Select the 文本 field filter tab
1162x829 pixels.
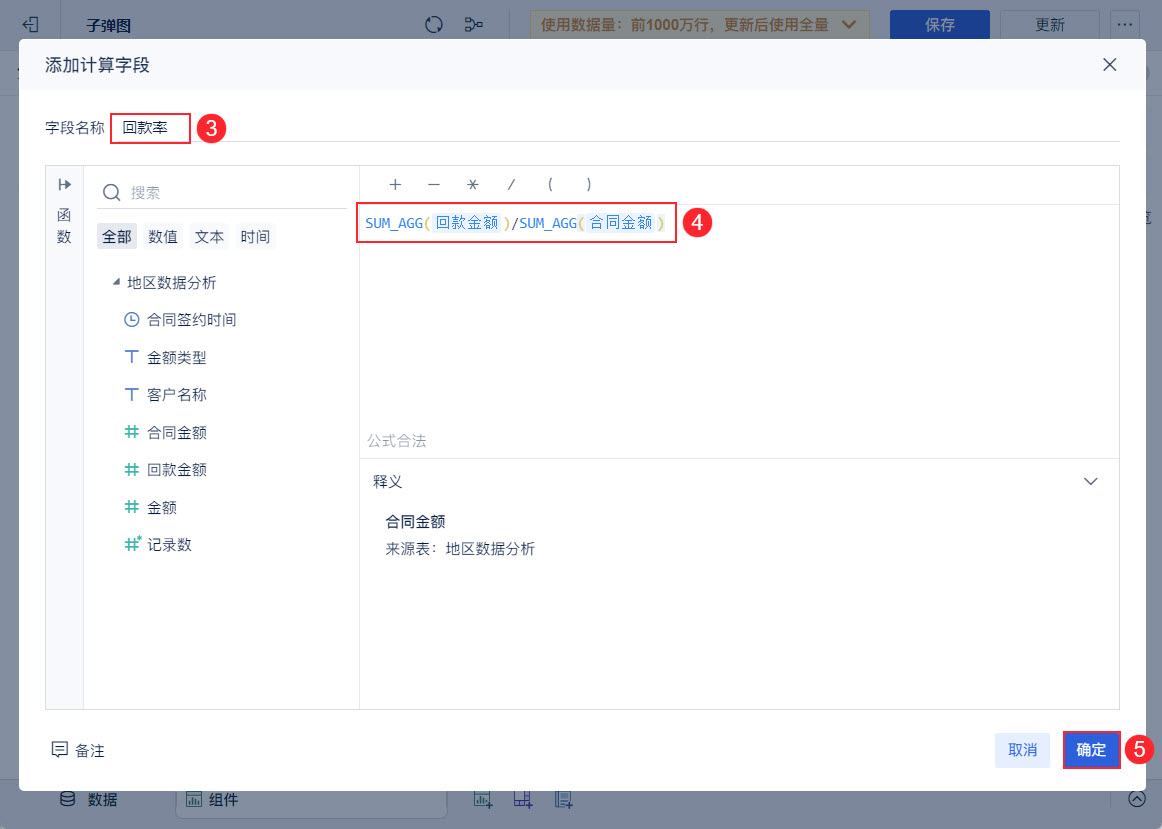click(x=209, y=237)
